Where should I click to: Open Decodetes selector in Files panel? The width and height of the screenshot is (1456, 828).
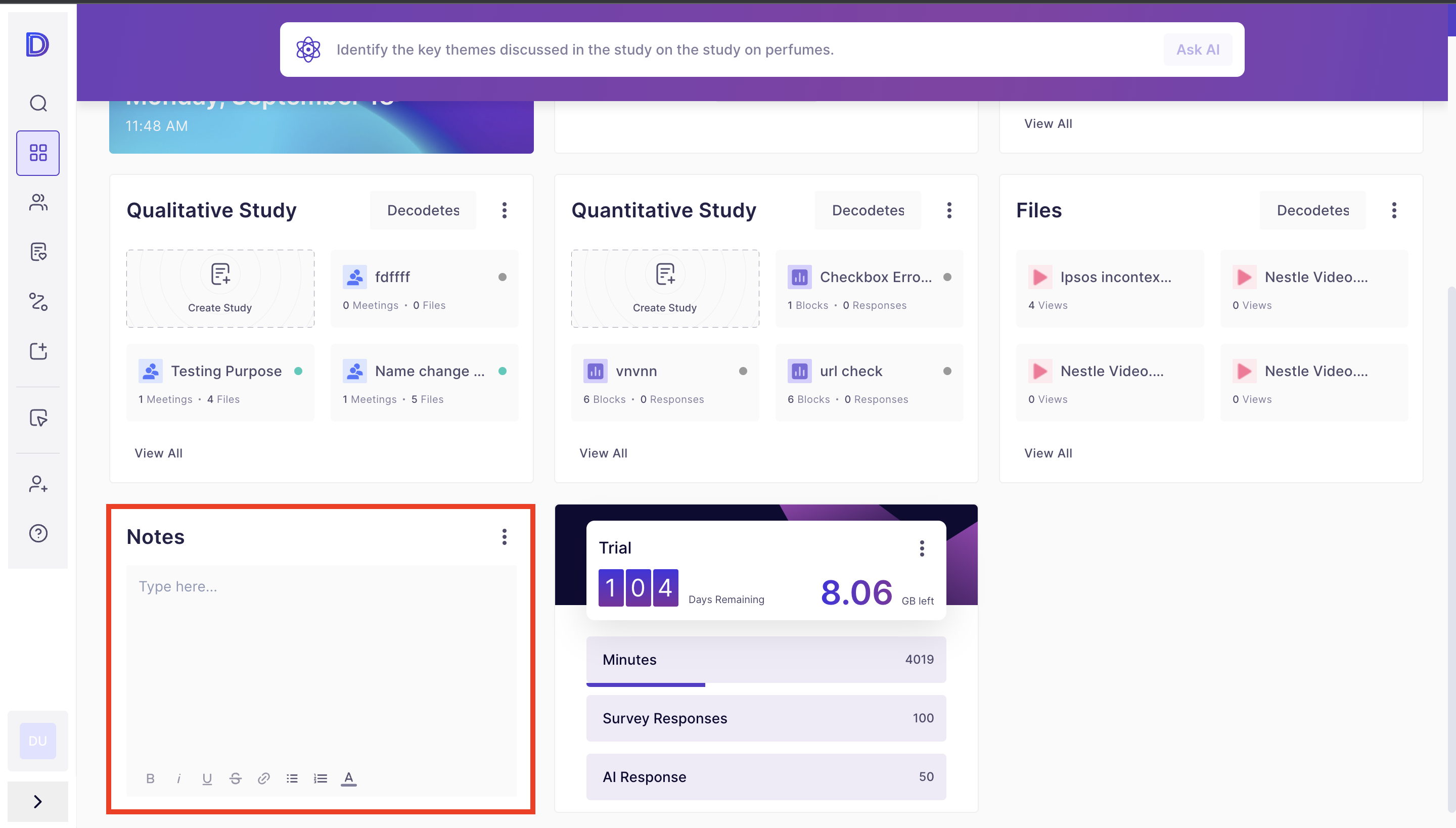1312,210
